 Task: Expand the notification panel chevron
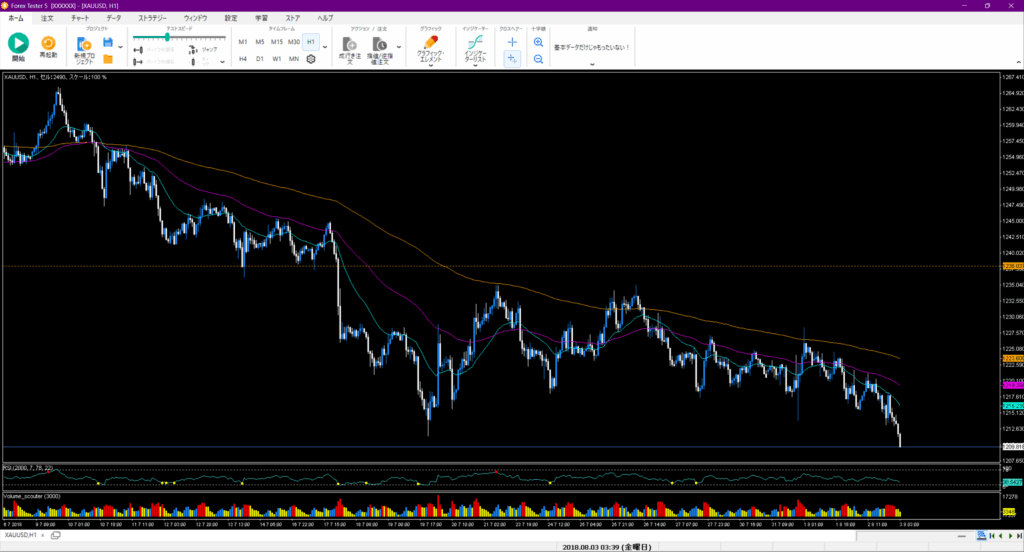click(x=592, y=65)
